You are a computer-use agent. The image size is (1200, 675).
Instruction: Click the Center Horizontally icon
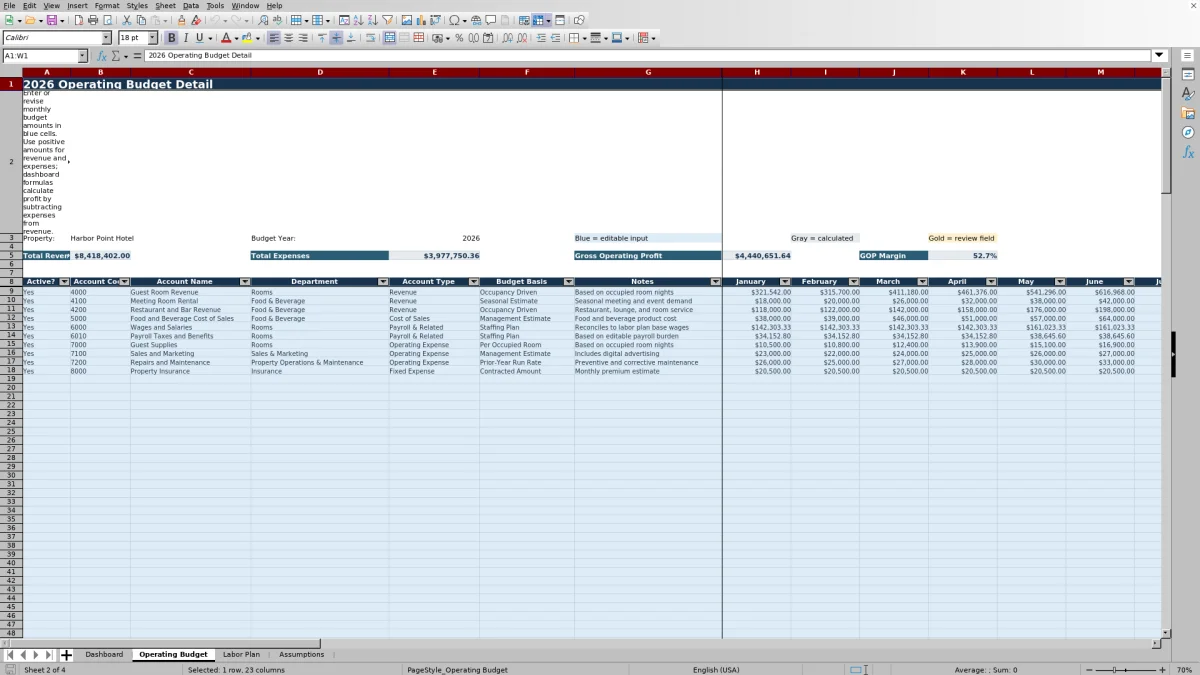(288, 38)
